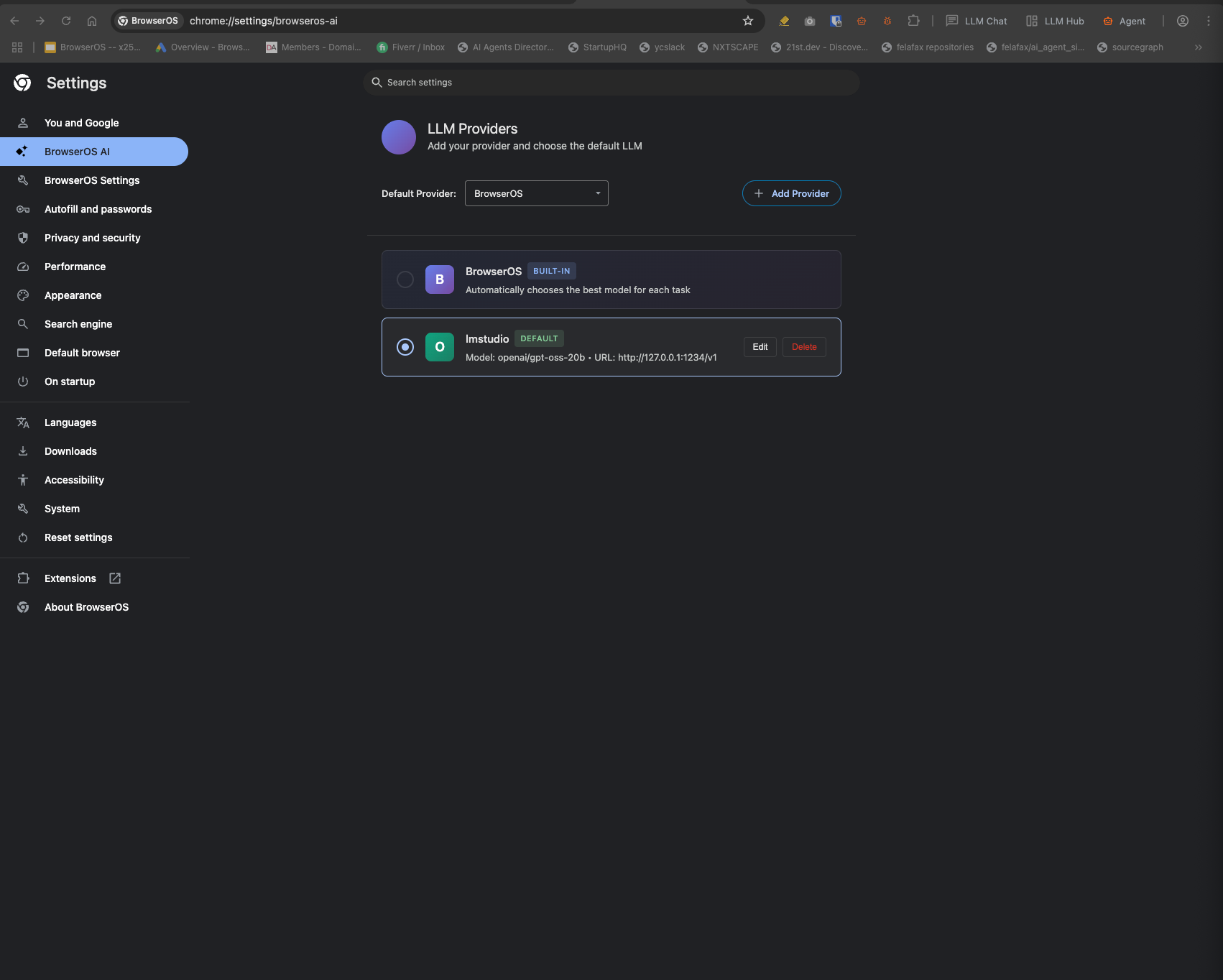Click the Agent icon in the toolbar
Screen dimensions: 1223x980
1123,21
